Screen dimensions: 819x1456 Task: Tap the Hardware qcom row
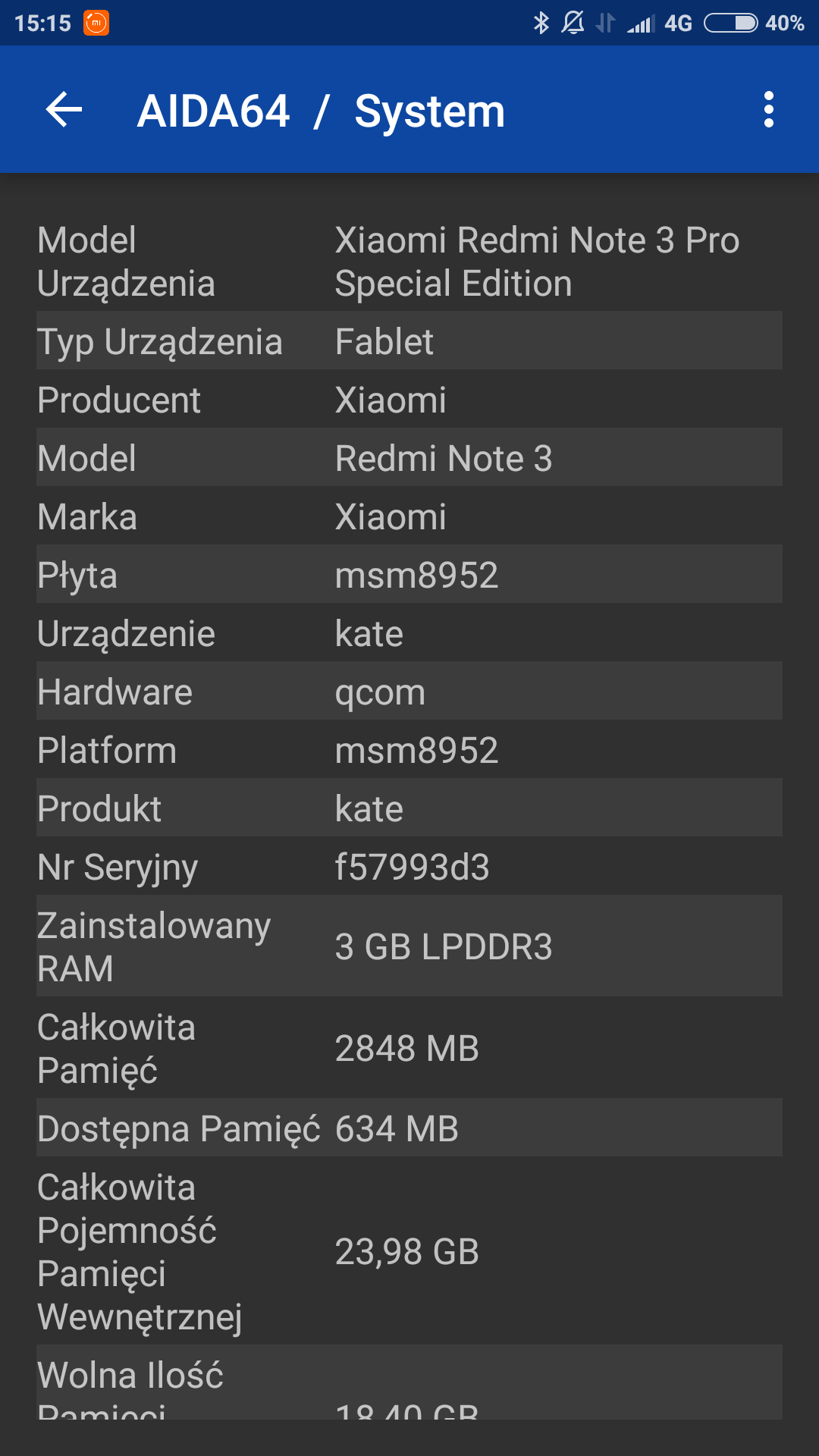[x=409, y=692]
